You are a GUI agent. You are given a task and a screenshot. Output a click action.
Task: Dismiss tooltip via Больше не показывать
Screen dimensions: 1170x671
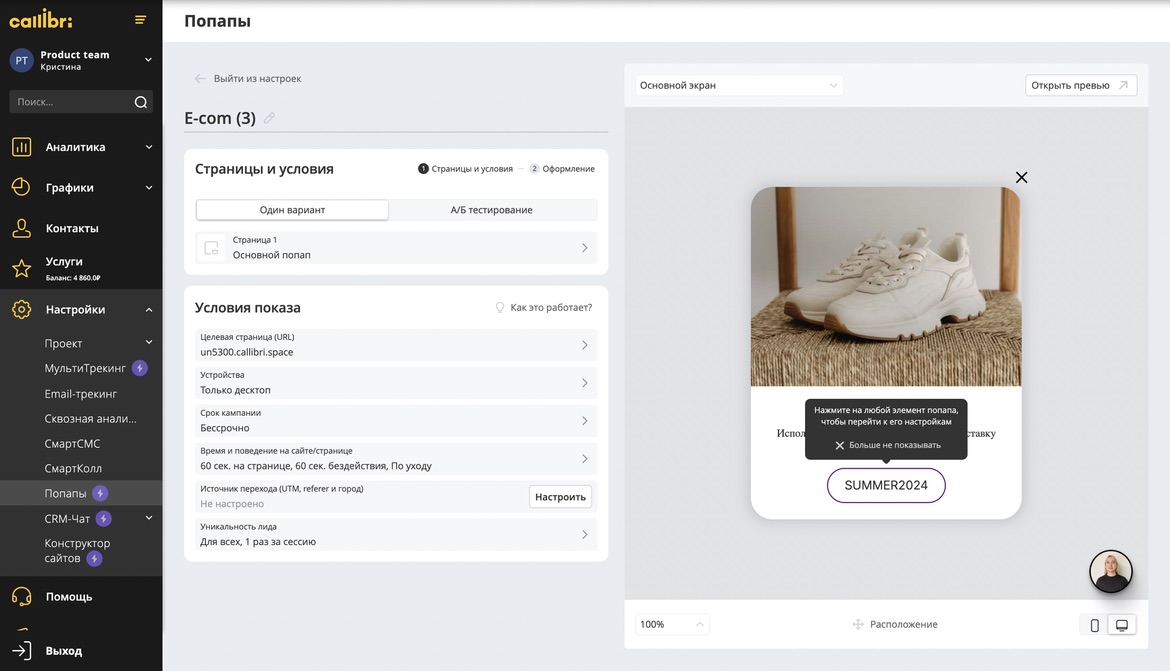tap(888, 445)
